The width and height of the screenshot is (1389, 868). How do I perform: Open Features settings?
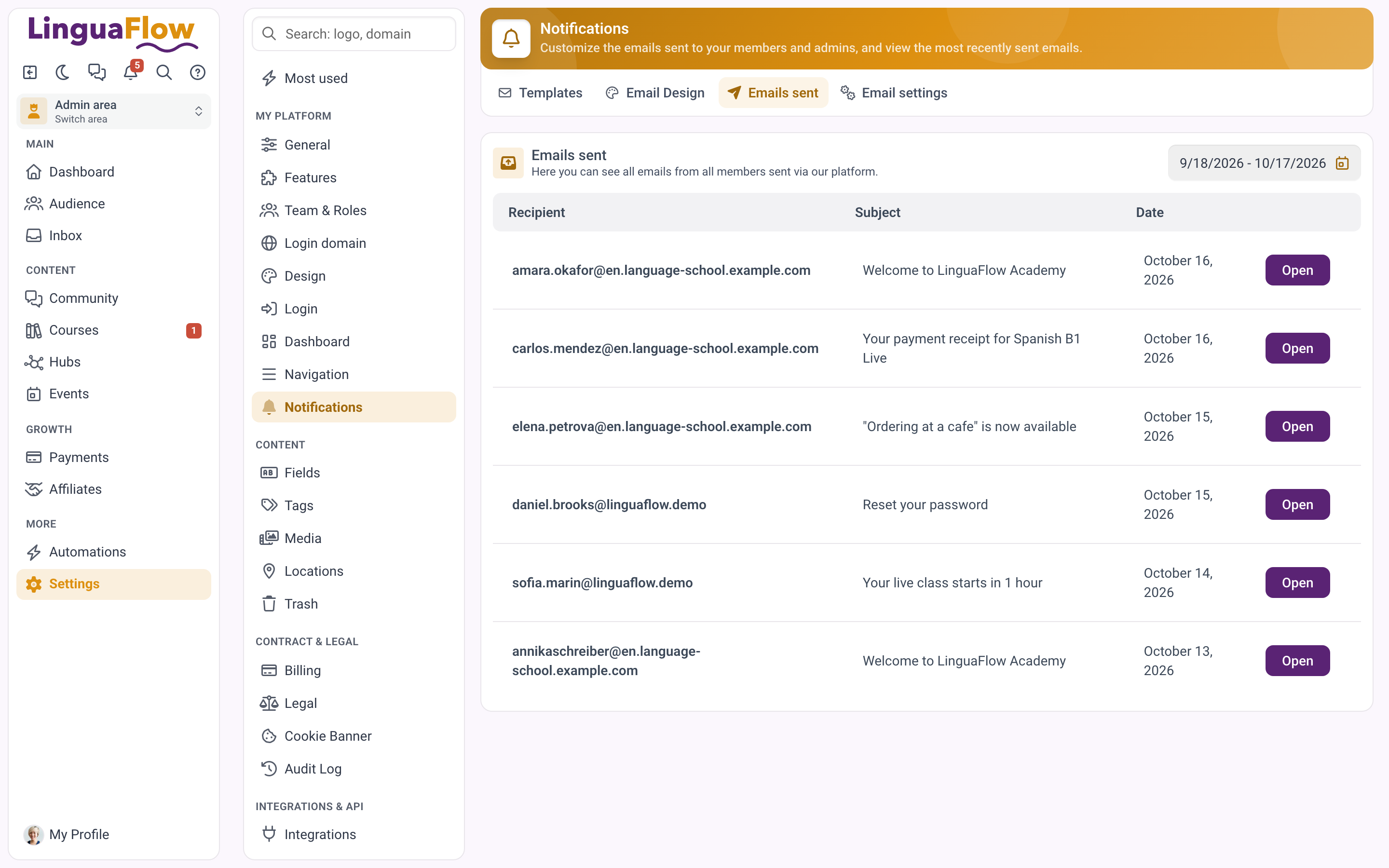pyautogui.click(x=354, y=177)
